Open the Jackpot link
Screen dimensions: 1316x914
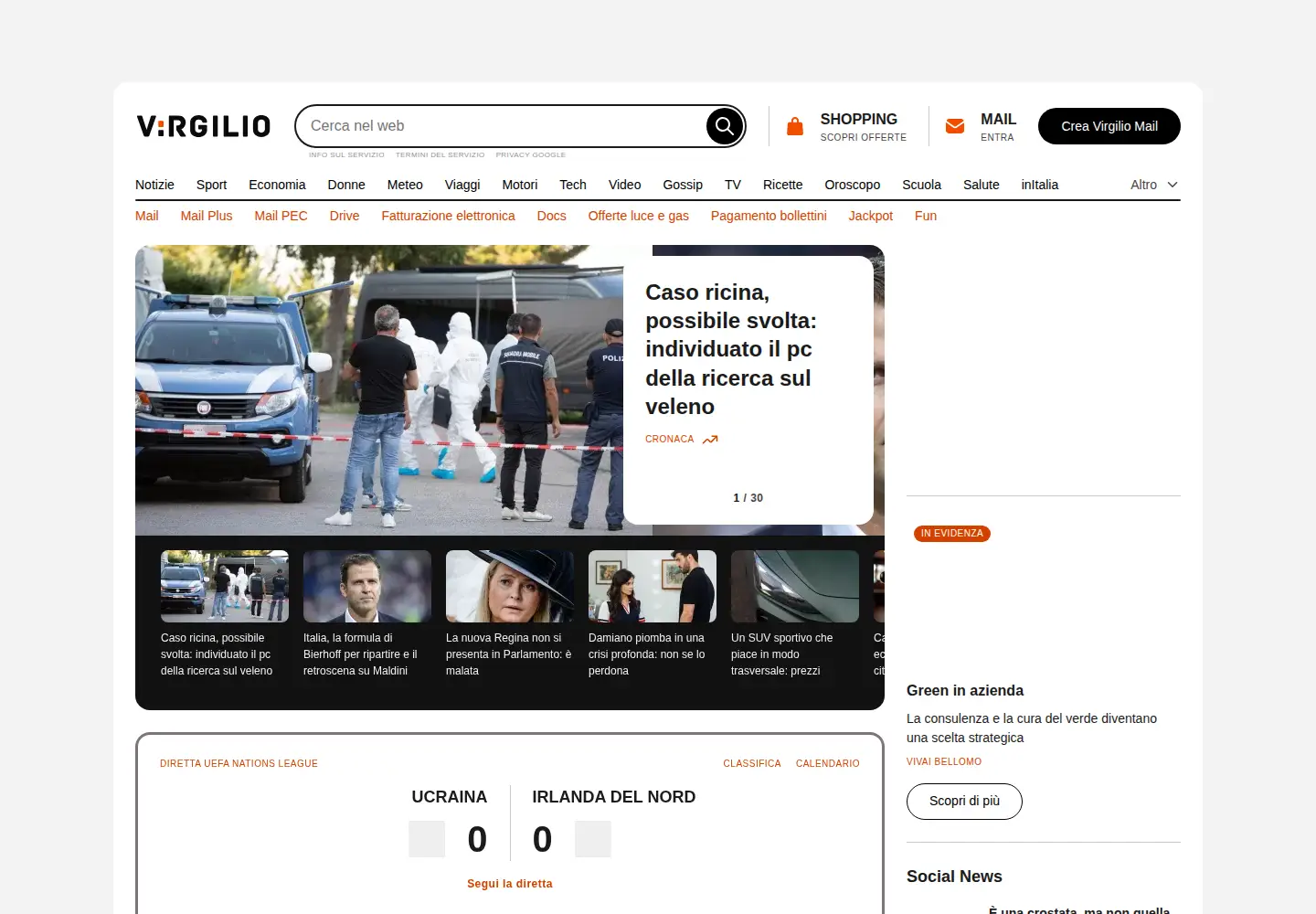(x=871, y=216)
